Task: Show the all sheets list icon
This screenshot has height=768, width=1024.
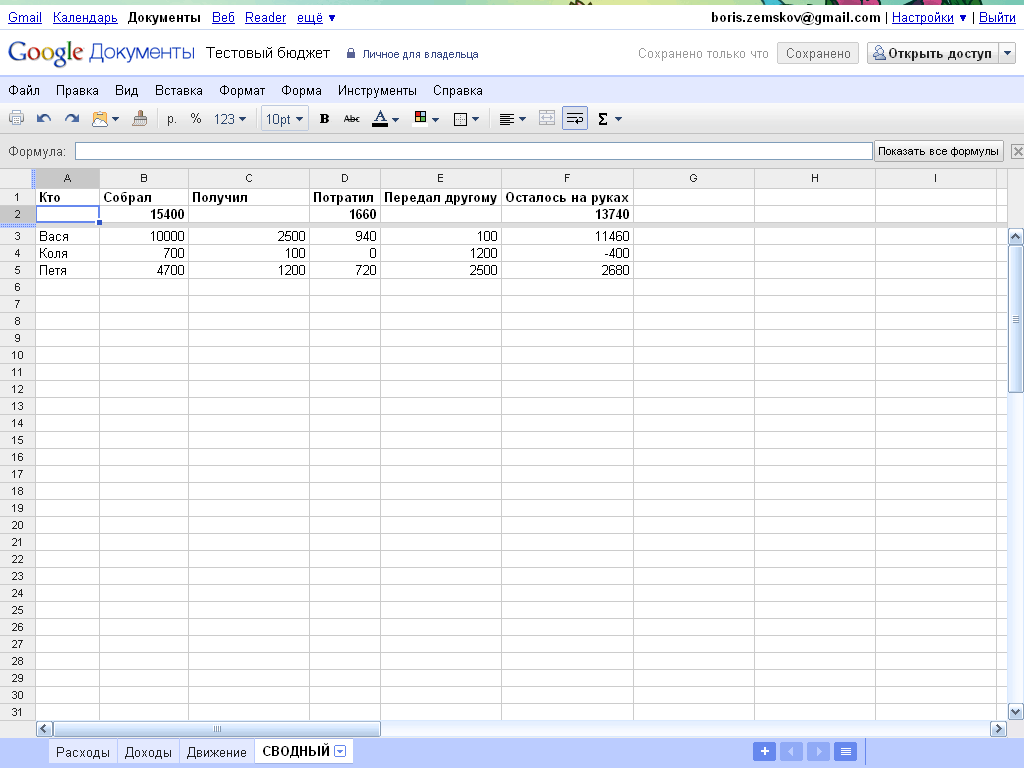Action: pos(845,752)
